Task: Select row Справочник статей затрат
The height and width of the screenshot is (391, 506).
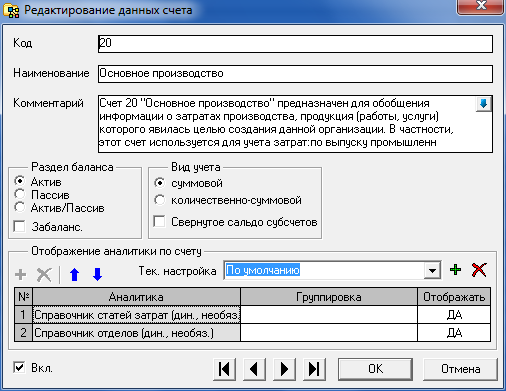Action: coord(136,315)
